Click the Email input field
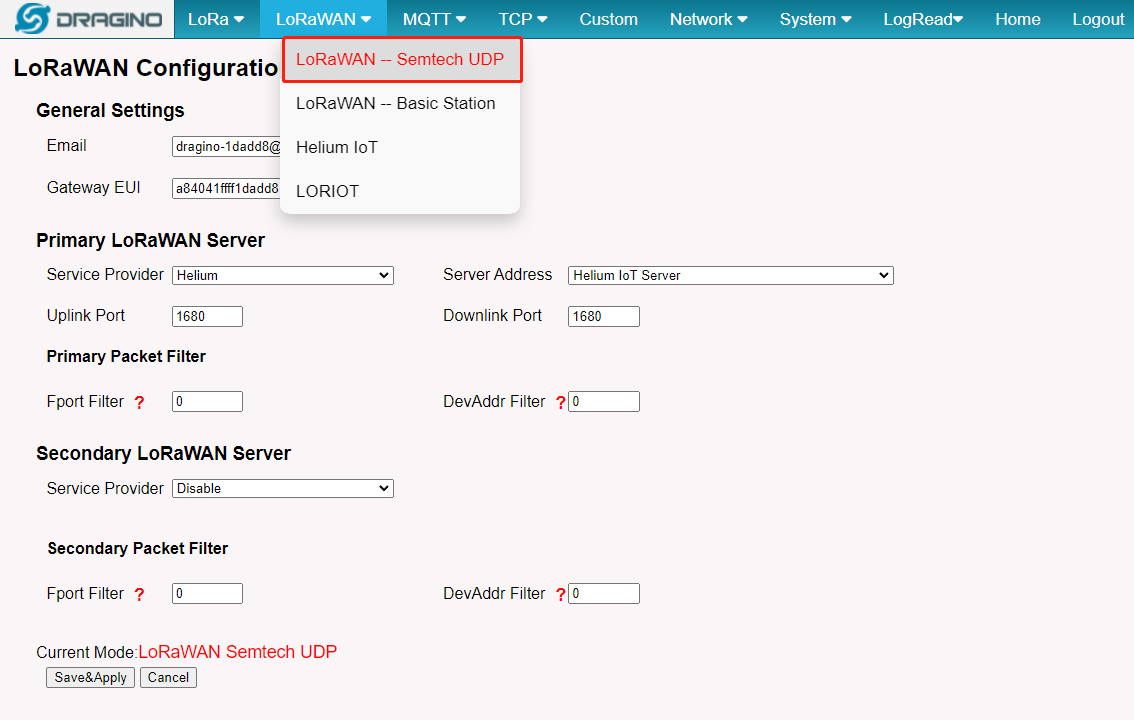 coord(226,147)
